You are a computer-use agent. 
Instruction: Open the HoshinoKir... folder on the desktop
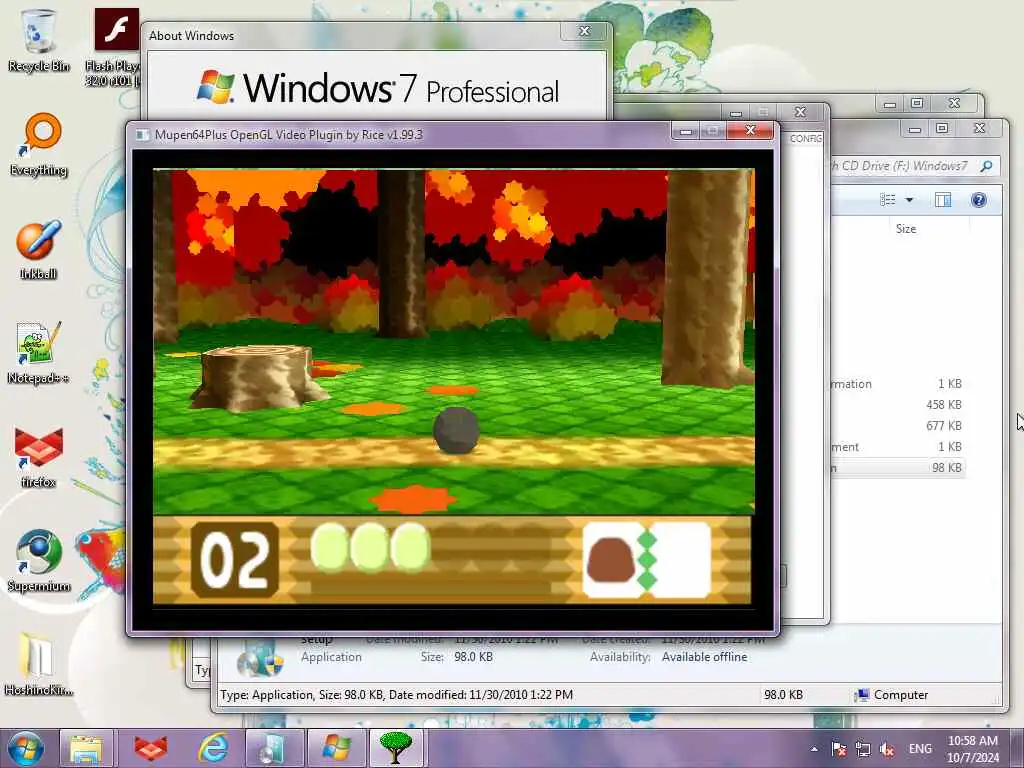[x=38, y=664]
